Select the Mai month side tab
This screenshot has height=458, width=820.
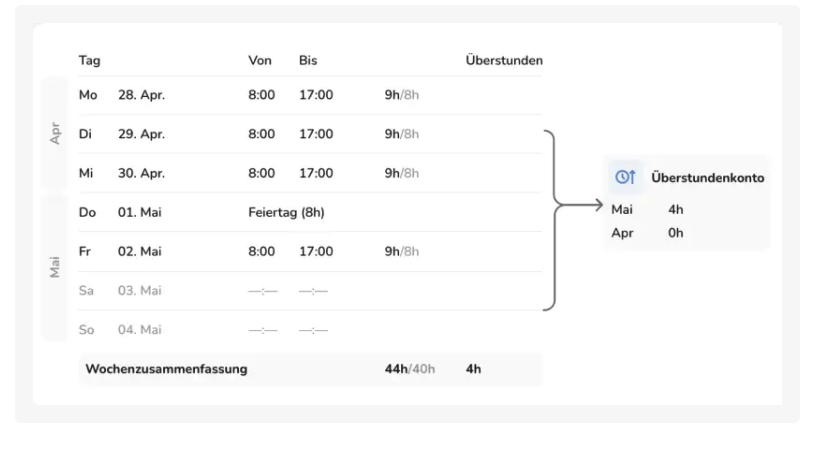click(55, 268)
